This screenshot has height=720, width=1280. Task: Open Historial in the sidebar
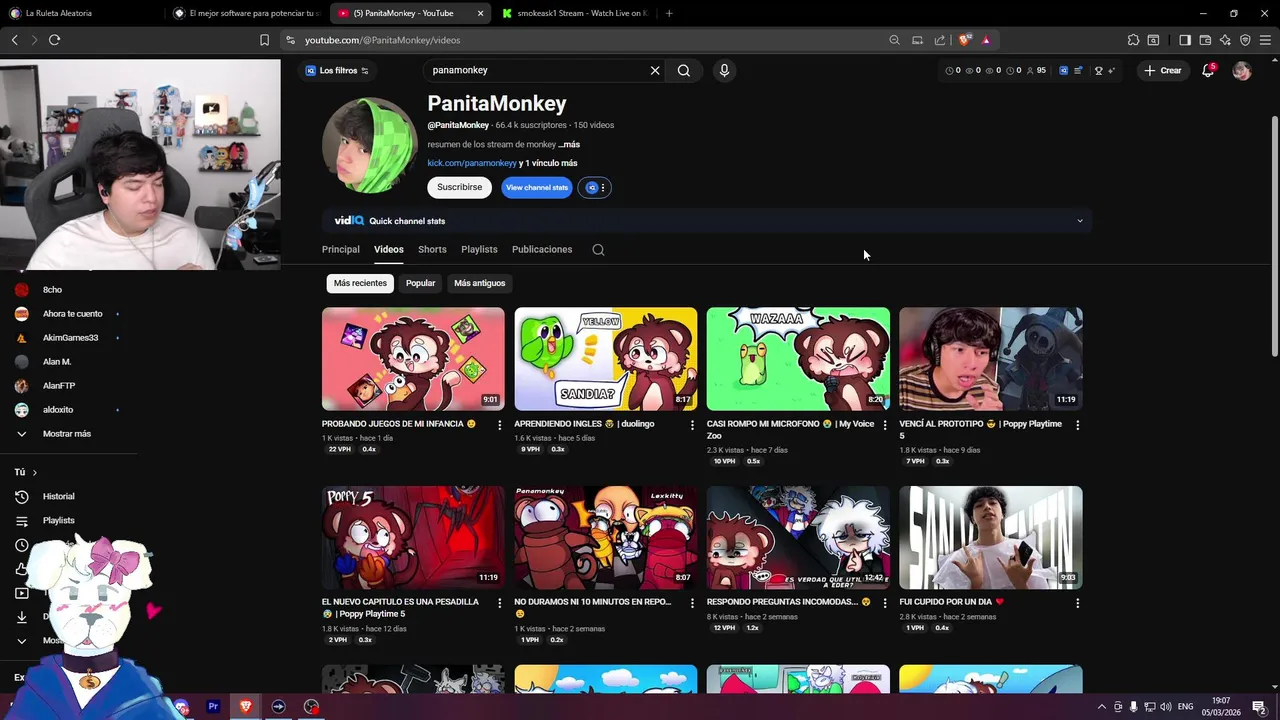click(58, 497)
